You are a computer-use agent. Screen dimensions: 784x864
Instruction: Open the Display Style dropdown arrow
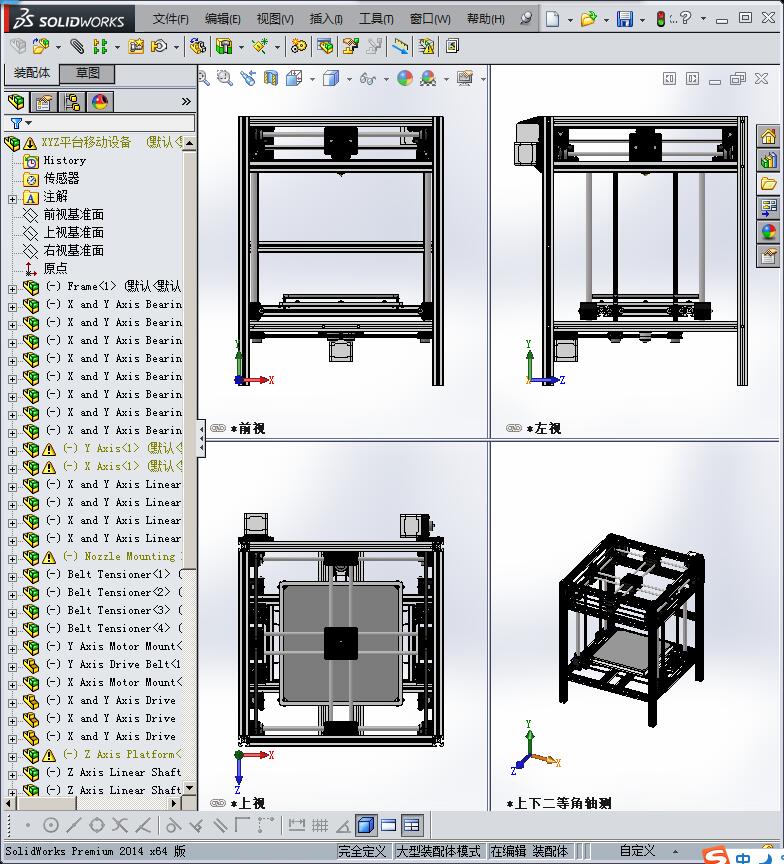click(349, 79)
